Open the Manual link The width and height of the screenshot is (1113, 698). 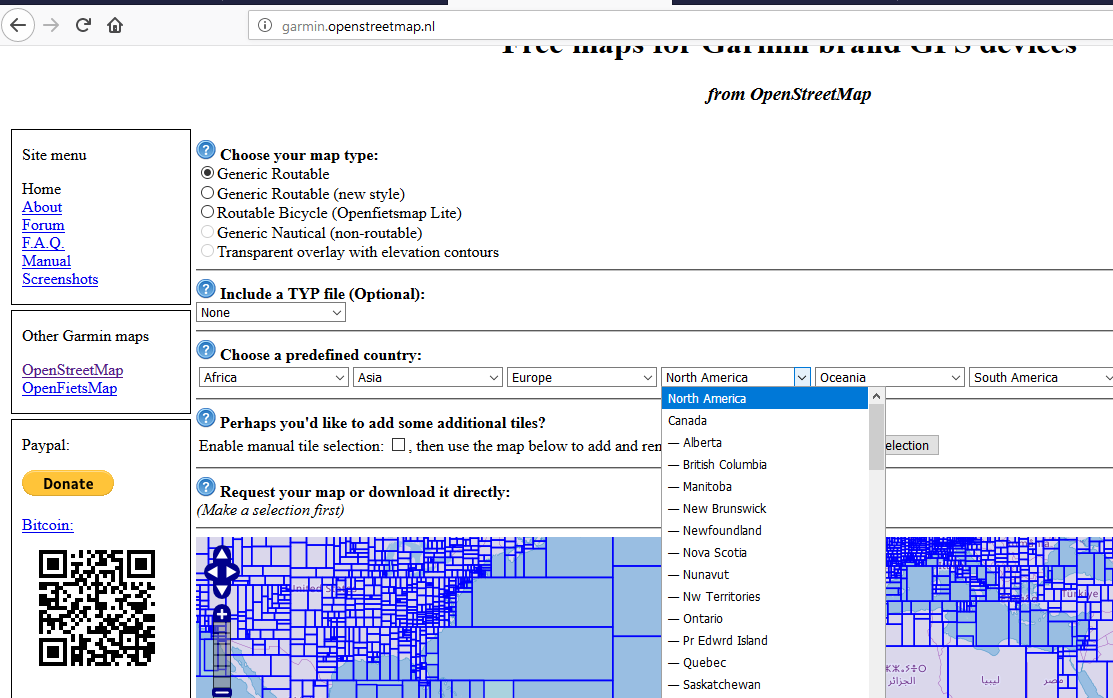[x=46, y=261]
